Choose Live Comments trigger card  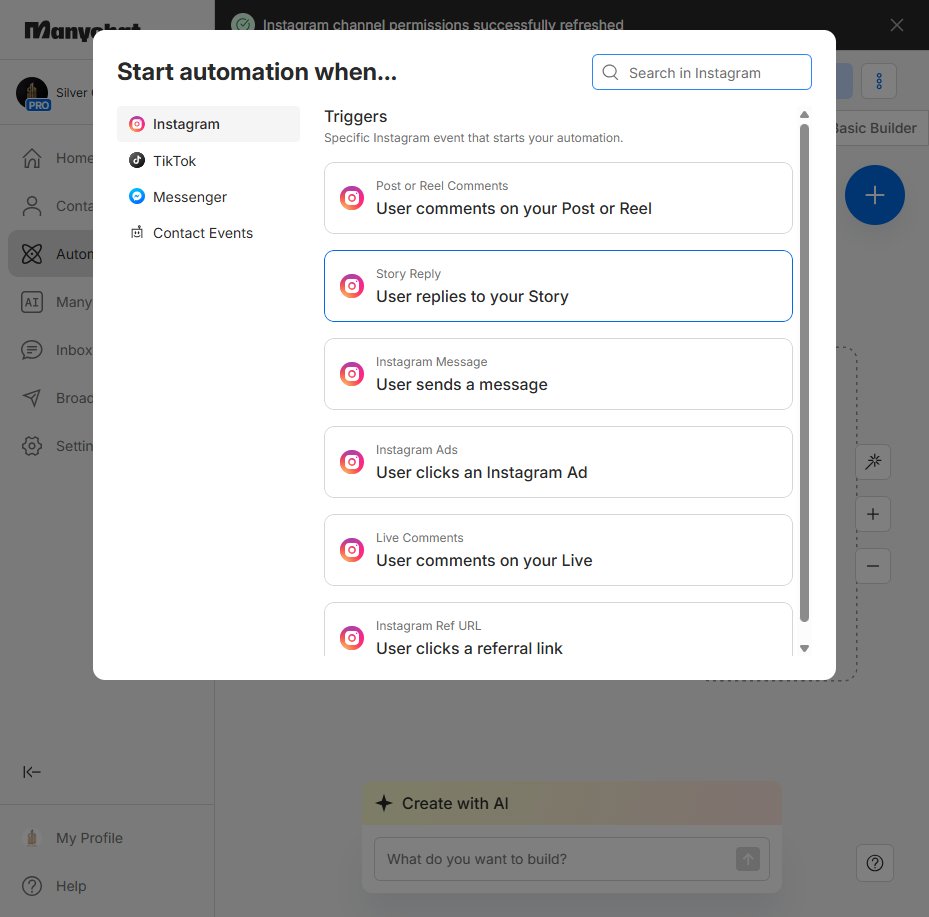click(558, 550)
